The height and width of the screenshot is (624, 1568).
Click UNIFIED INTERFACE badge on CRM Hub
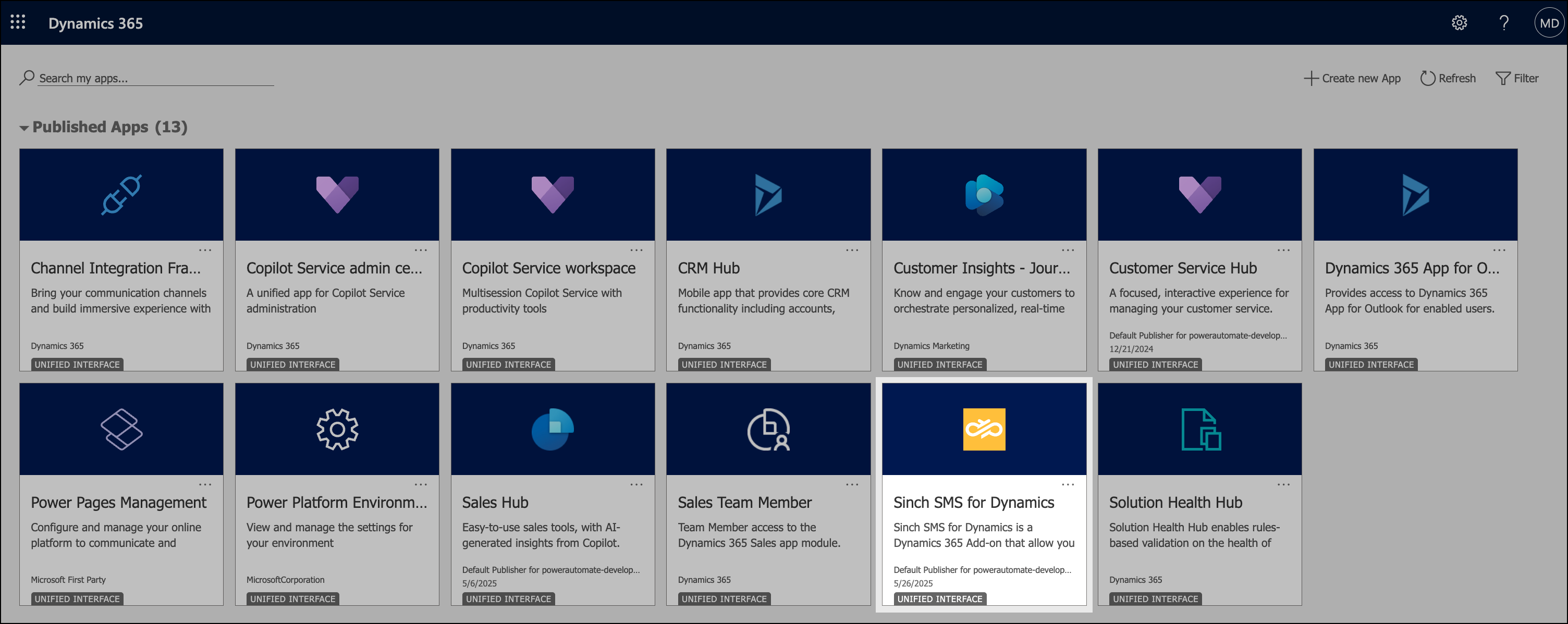click(724, 365)
